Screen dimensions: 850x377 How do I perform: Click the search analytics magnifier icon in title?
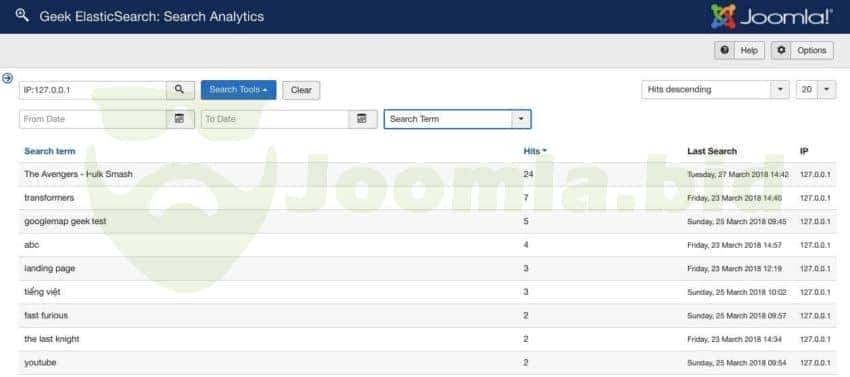click(x=22, y=15)
